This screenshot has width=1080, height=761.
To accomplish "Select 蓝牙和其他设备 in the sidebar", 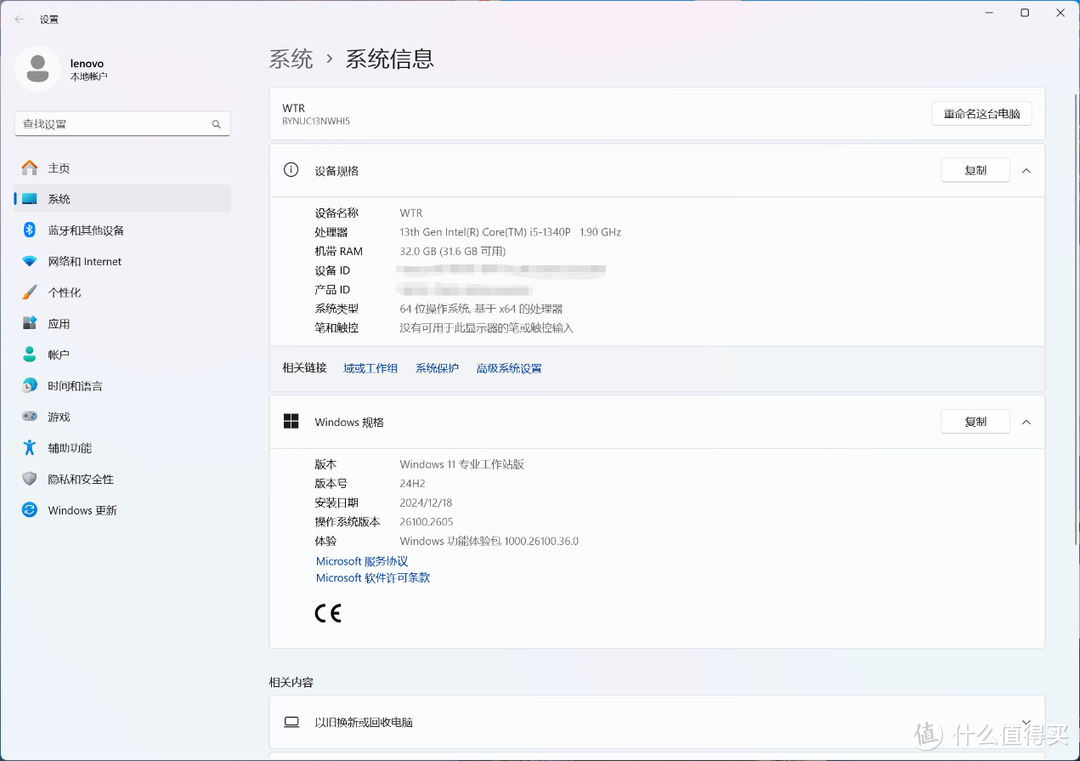I will click(x=123, y=230).
